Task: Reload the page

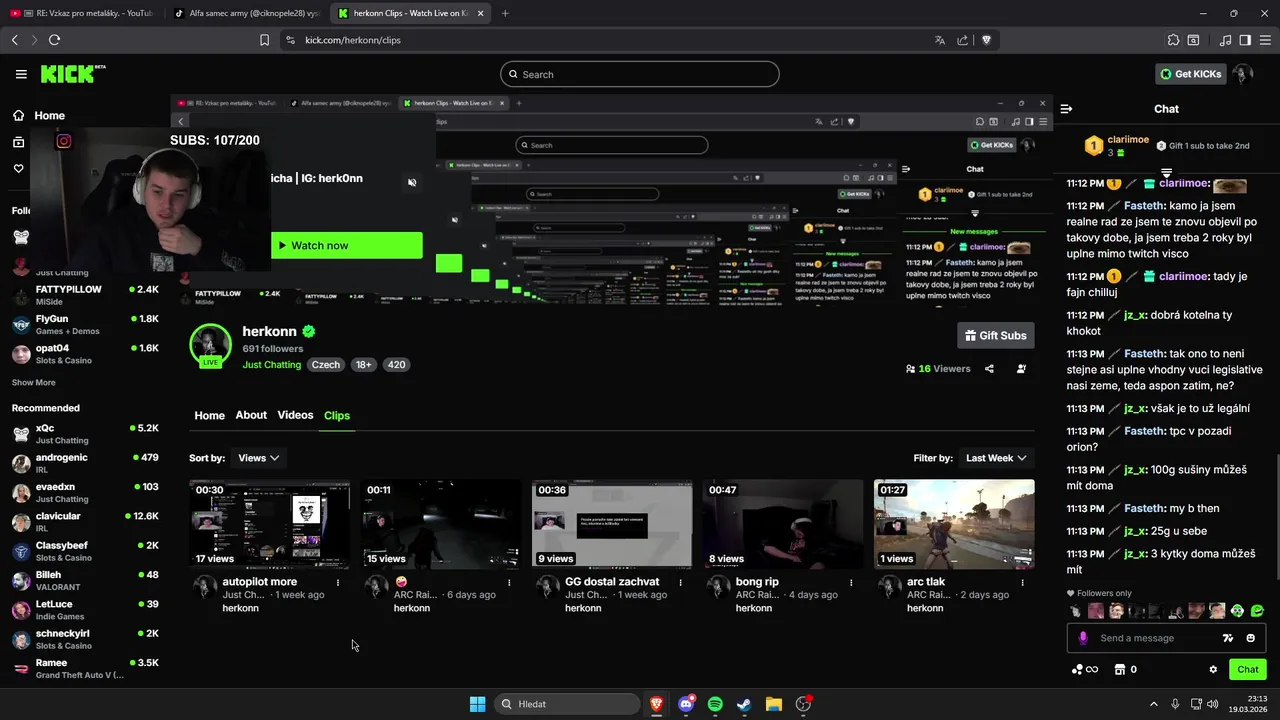Action: (x=54, y=40)
